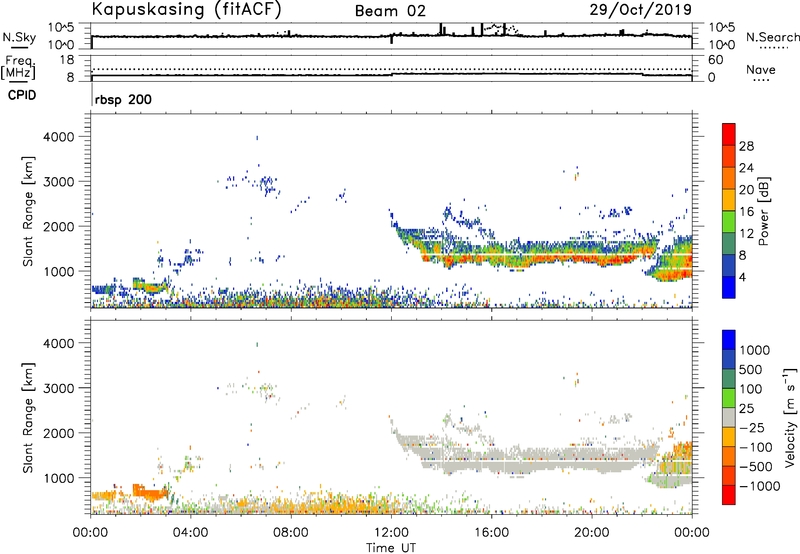This screenshot has width=800, height=554.
Task: Click the 4000 tick on the power panel axis
Action: 59,137
